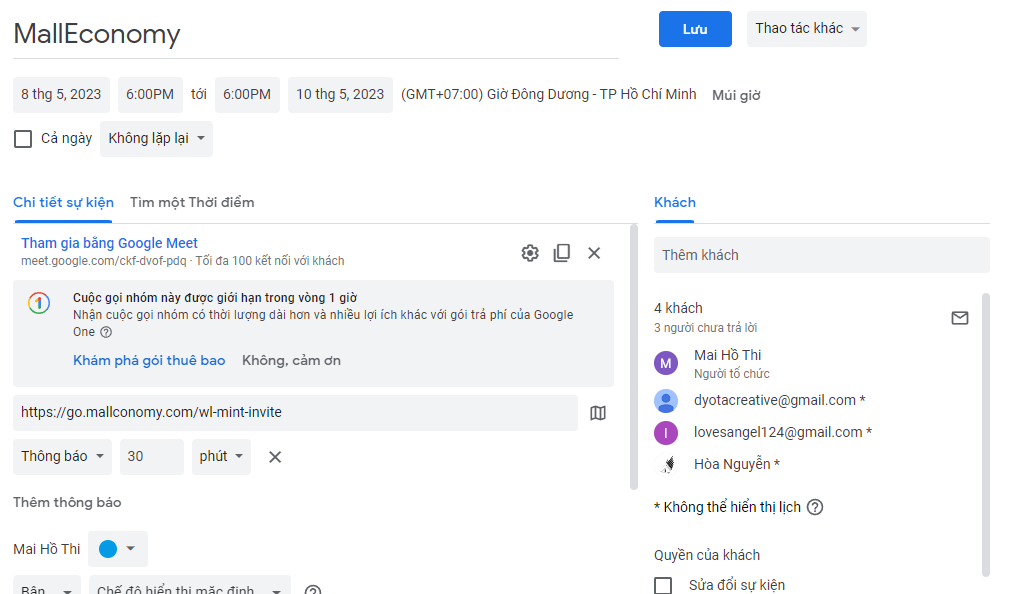Screen dimensions: 1016x594
Task: Select guest 'dyotacreative@gmail.com *'
Action: pos(779,401)
